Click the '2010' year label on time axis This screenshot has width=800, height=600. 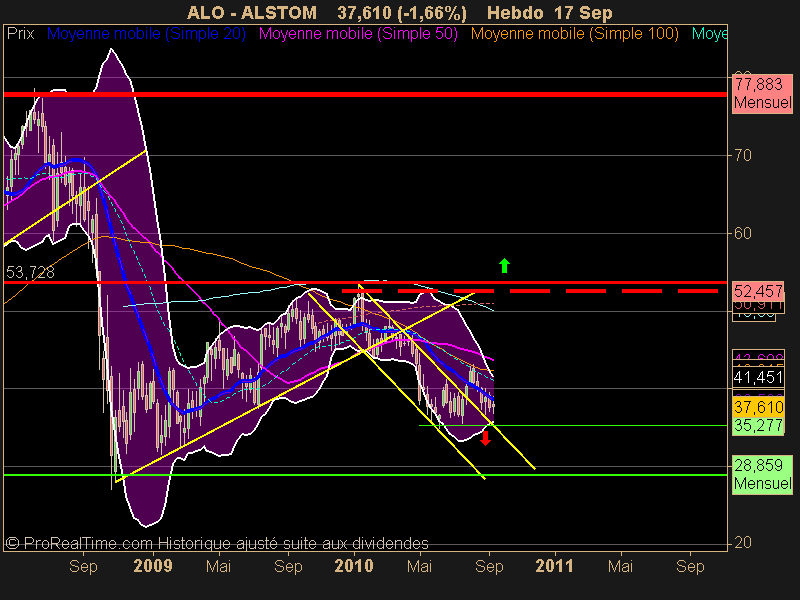(x=354, y=566)
